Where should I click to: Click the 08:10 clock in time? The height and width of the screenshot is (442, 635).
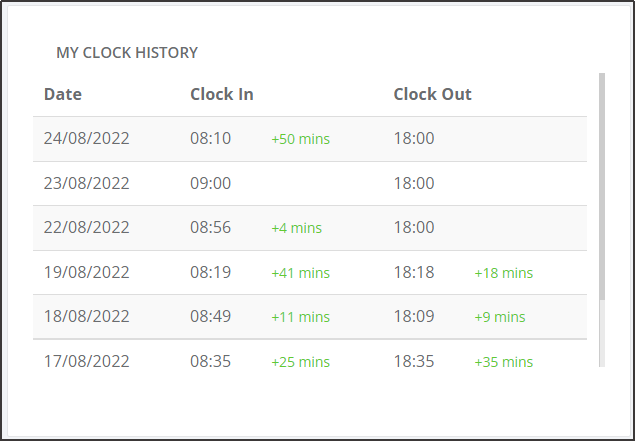(211, 139)
